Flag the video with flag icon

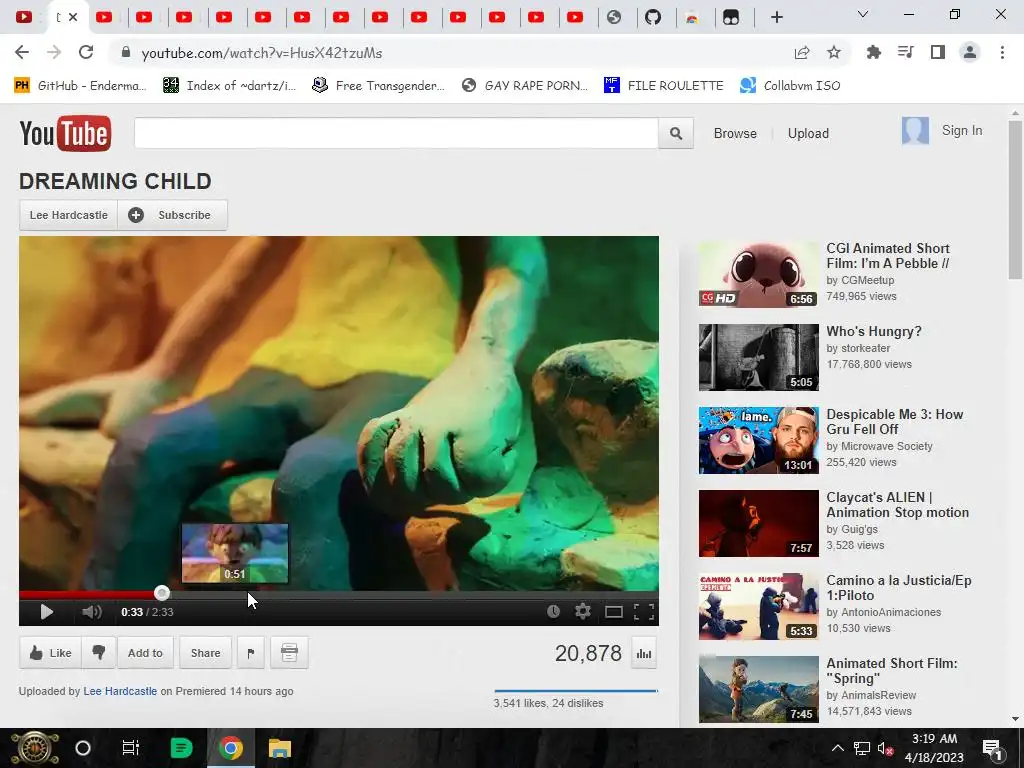pos(251,652)
